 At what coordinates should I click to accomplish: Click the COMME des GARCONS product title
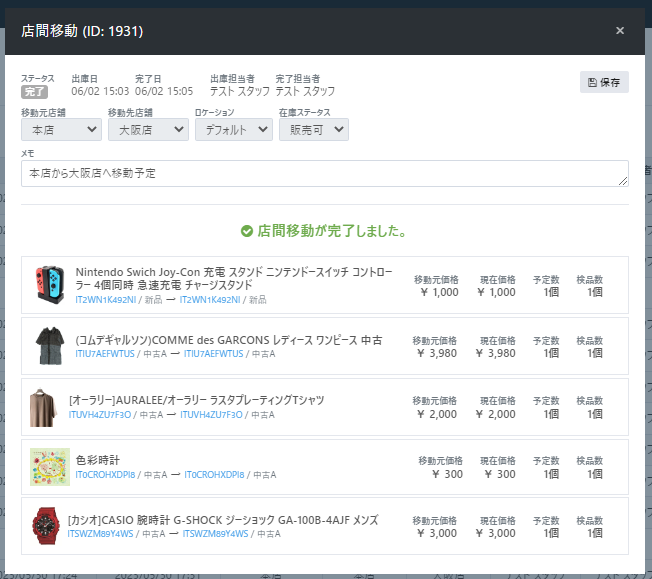click(x=229, y=340)
